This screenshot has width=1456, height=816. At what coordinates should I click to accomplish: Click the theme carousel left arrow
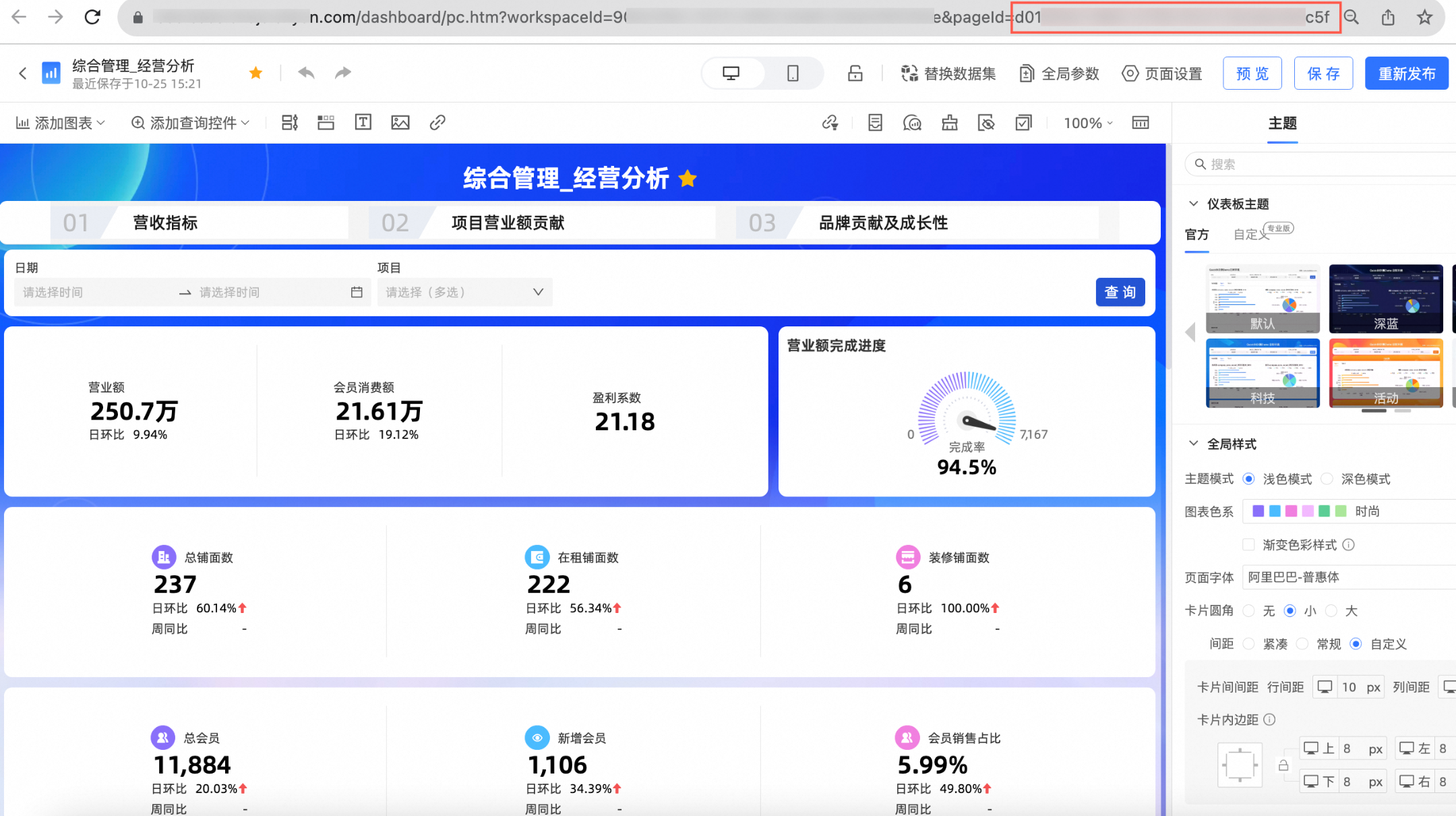click(1190, 332)
